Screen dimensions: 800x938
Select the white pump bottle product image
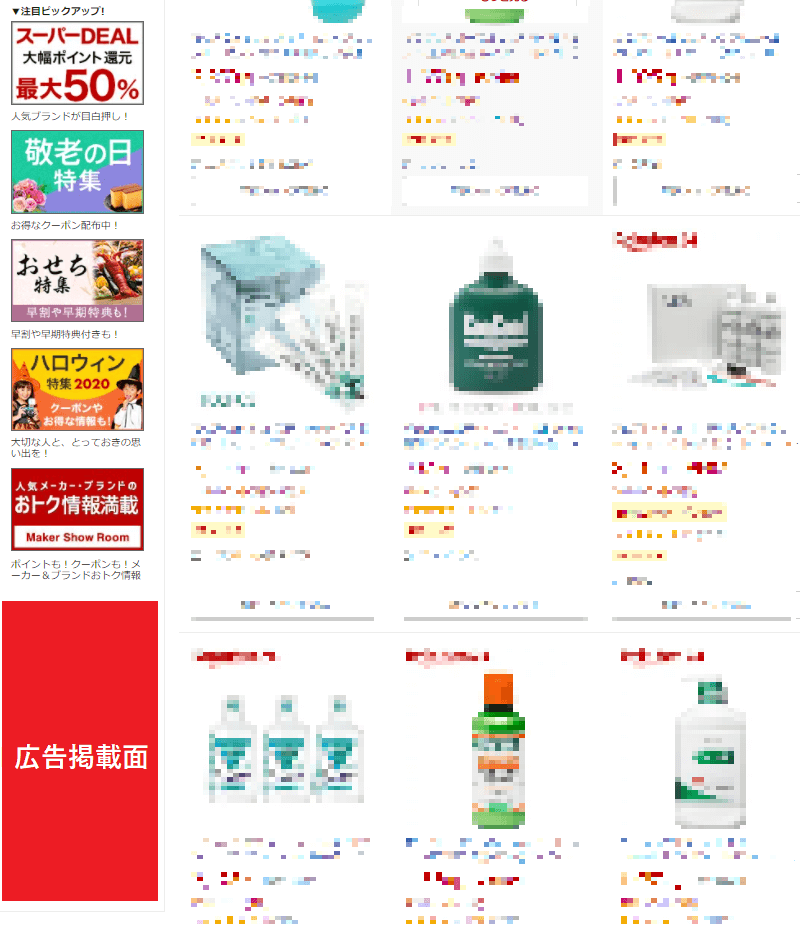[x=710, y=753]
